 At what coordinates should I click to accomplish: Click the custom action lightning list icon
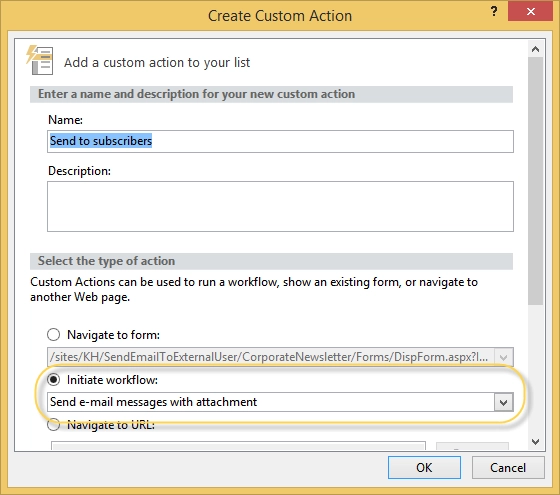(x=40, y=60)
